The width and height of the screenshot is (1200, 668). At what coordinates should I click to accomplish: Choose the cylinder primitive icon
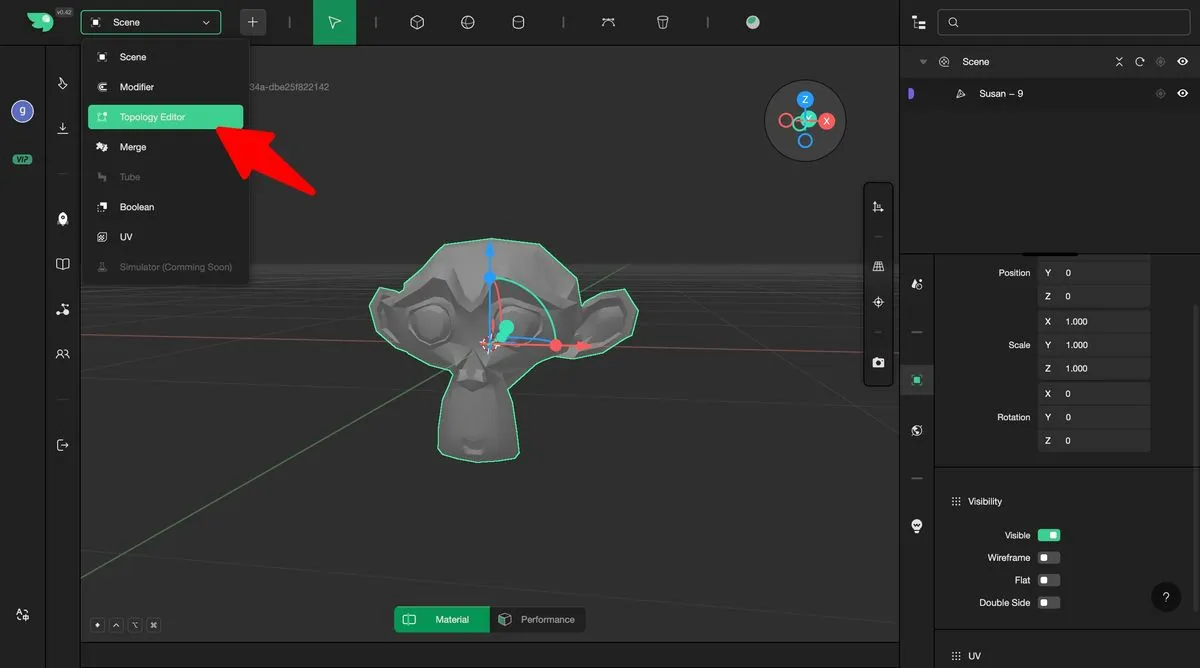518,22
